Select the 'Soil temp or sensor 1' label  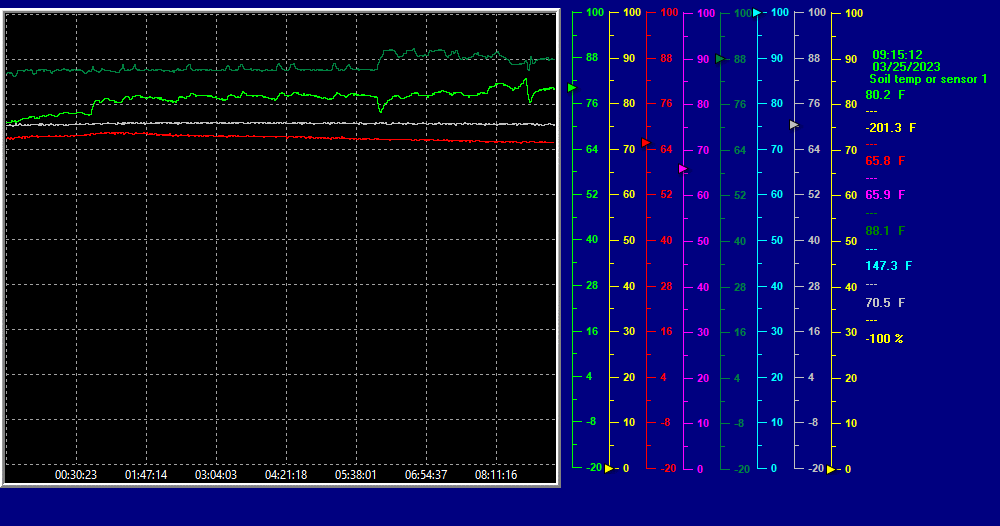[x=928, y=79]
